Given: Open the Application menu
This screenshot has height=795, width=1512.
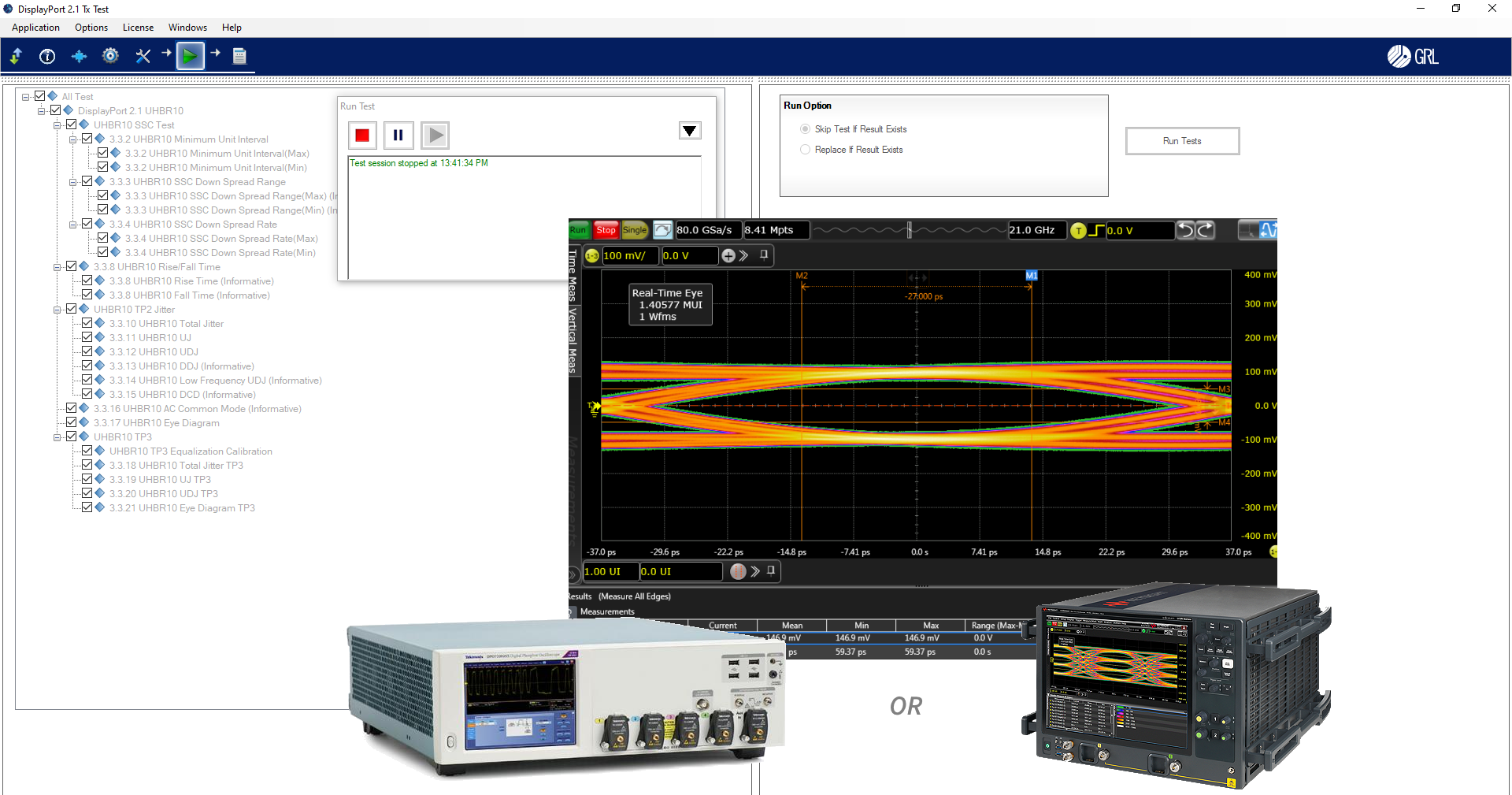Looking at the screenshot, I should pos(35,27).
